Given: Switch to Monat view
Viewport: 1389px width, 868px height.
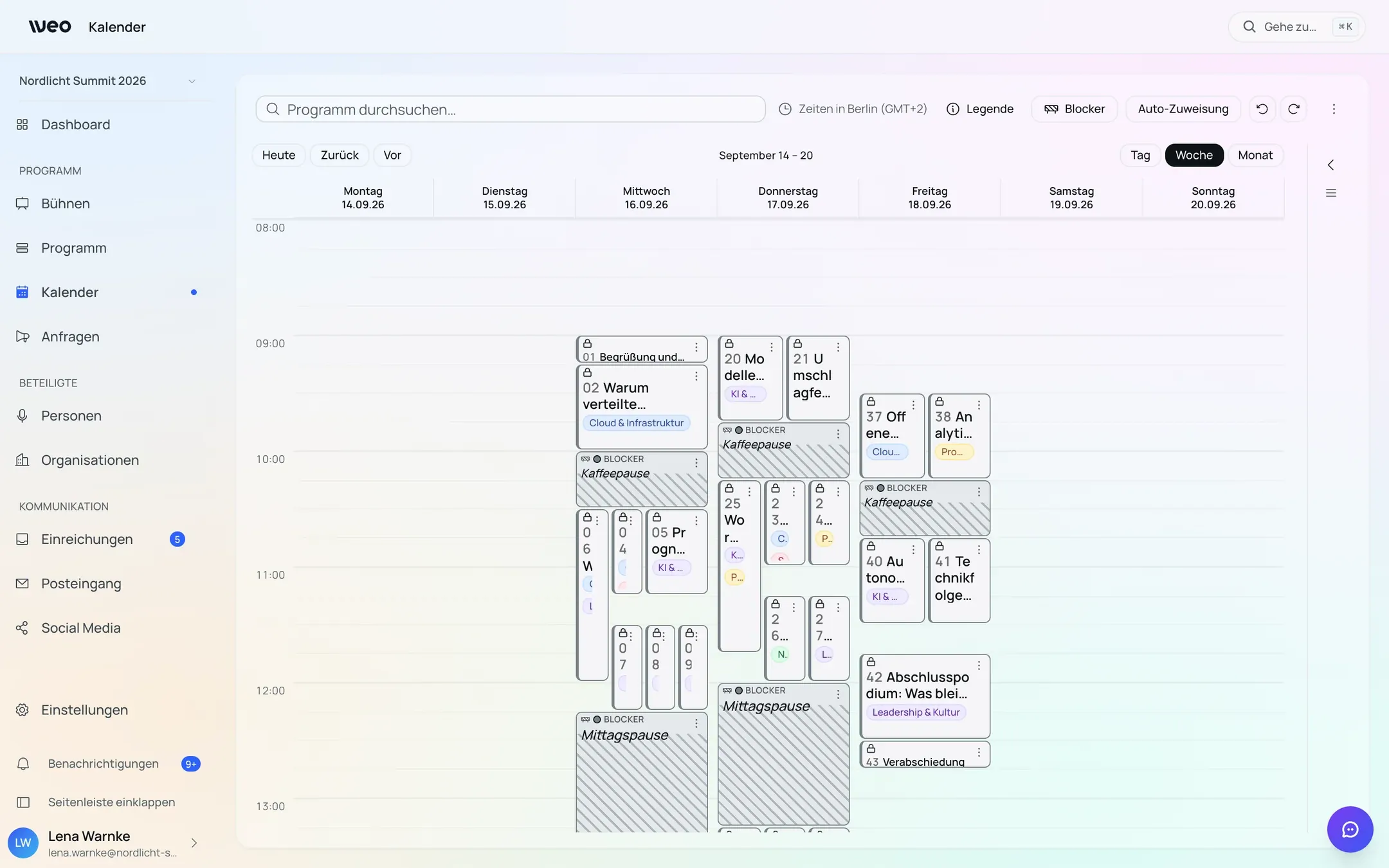Looking at the screenshot, I should point(1255,156).
